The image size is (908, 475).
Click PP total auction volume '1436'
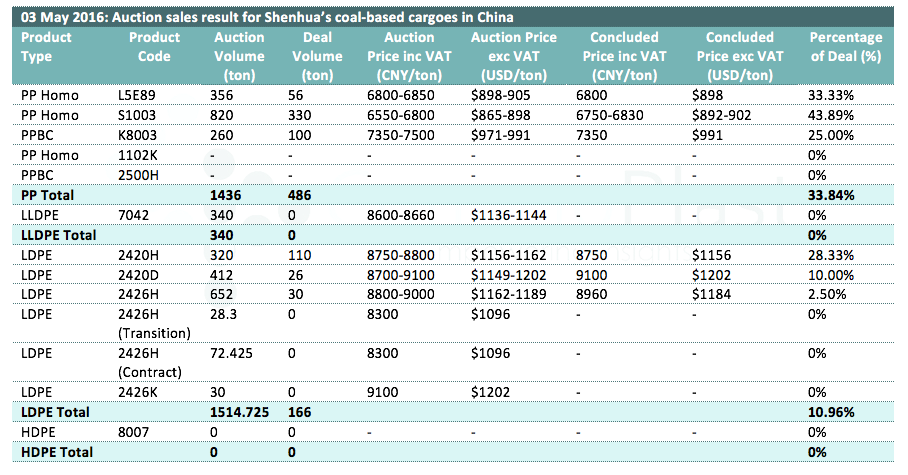coord(225,195)
